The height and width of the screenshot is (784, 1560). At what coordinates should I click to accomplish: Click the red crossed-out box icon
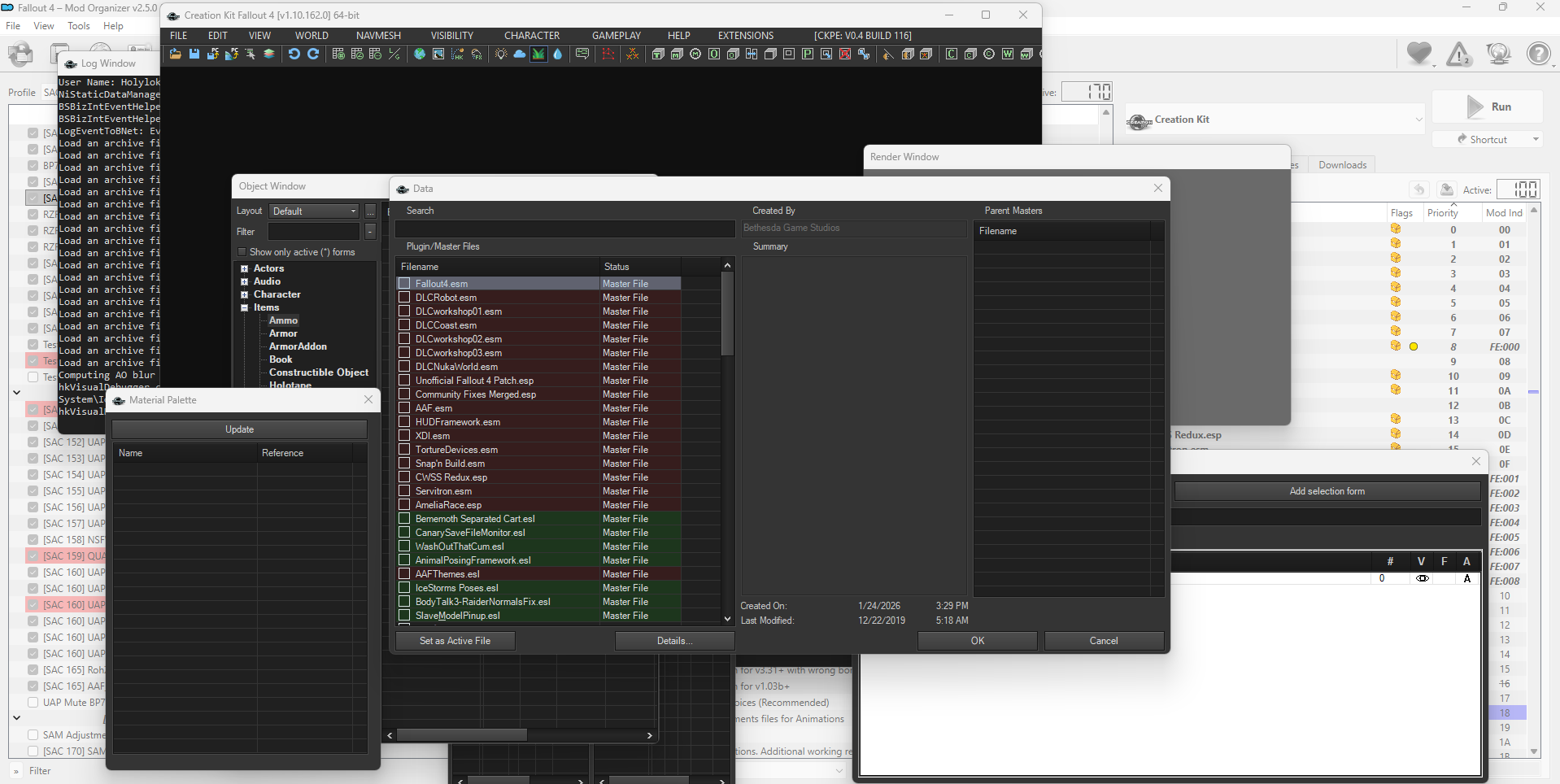[845, 54]
